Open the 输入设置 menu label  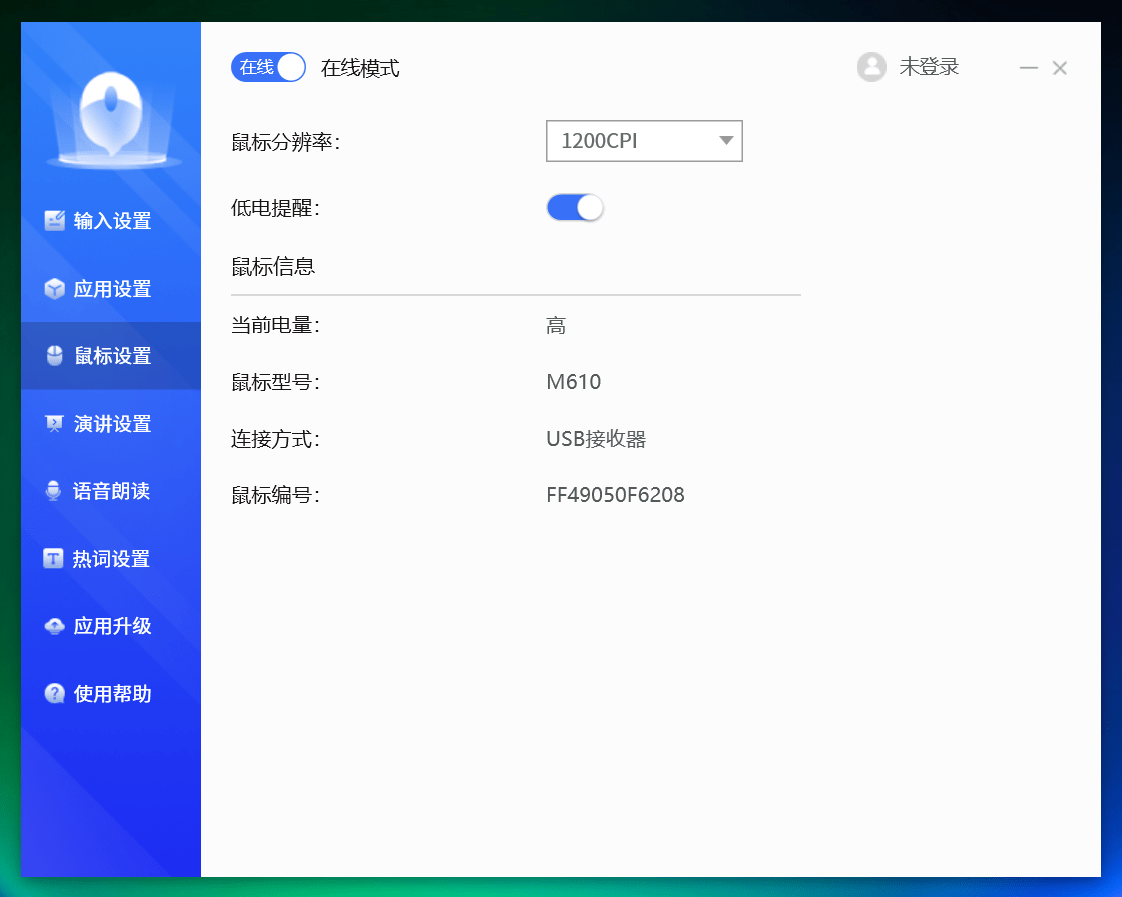click(112, 220)
